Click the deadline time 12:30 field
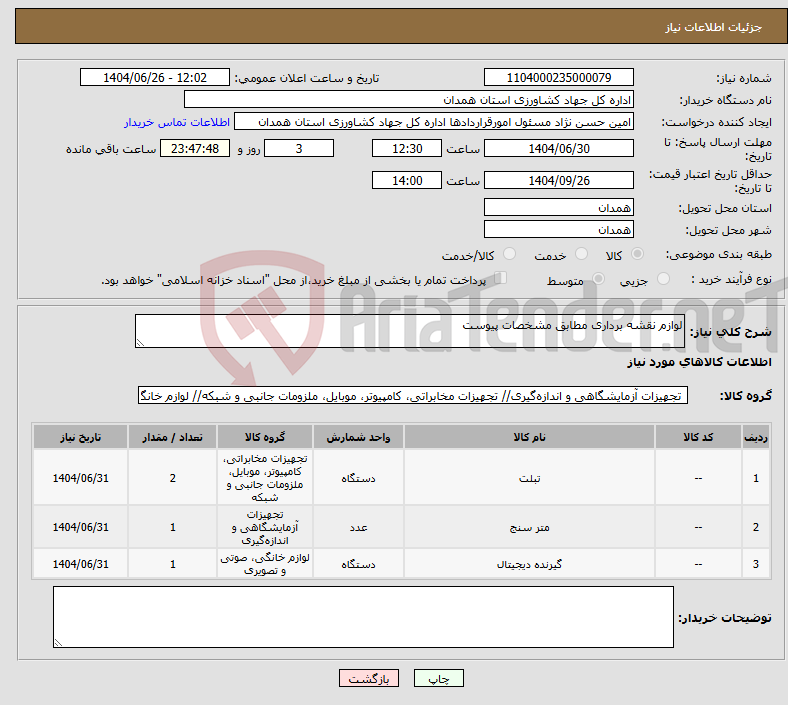788x705 pixels. (407, 148)
